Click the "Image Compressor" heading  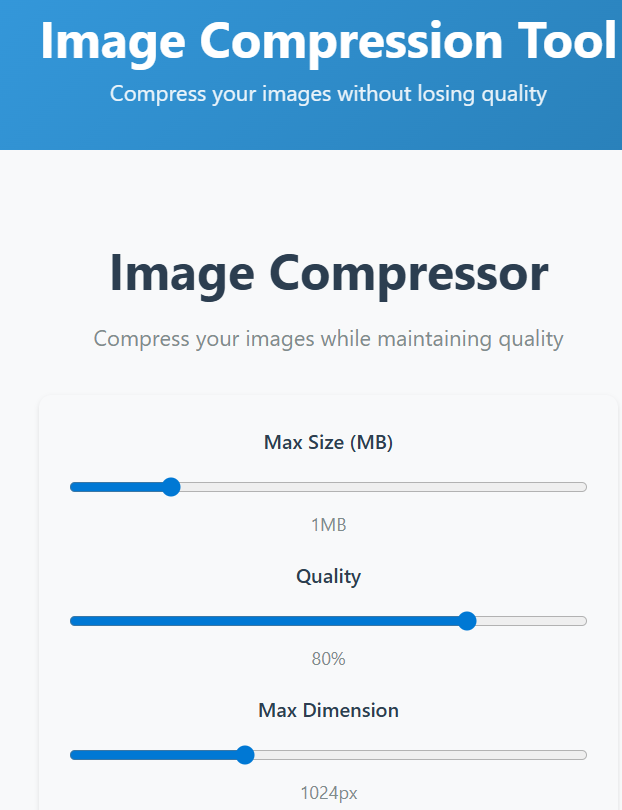328,272
